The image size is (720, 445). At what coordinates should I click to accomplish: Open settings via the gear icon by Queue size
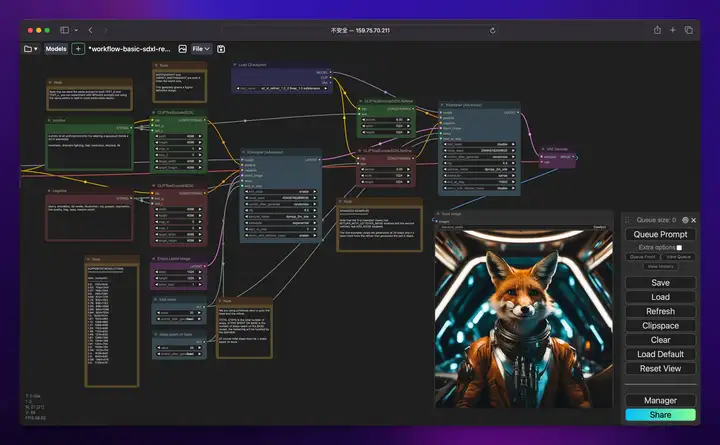[685, 220]
